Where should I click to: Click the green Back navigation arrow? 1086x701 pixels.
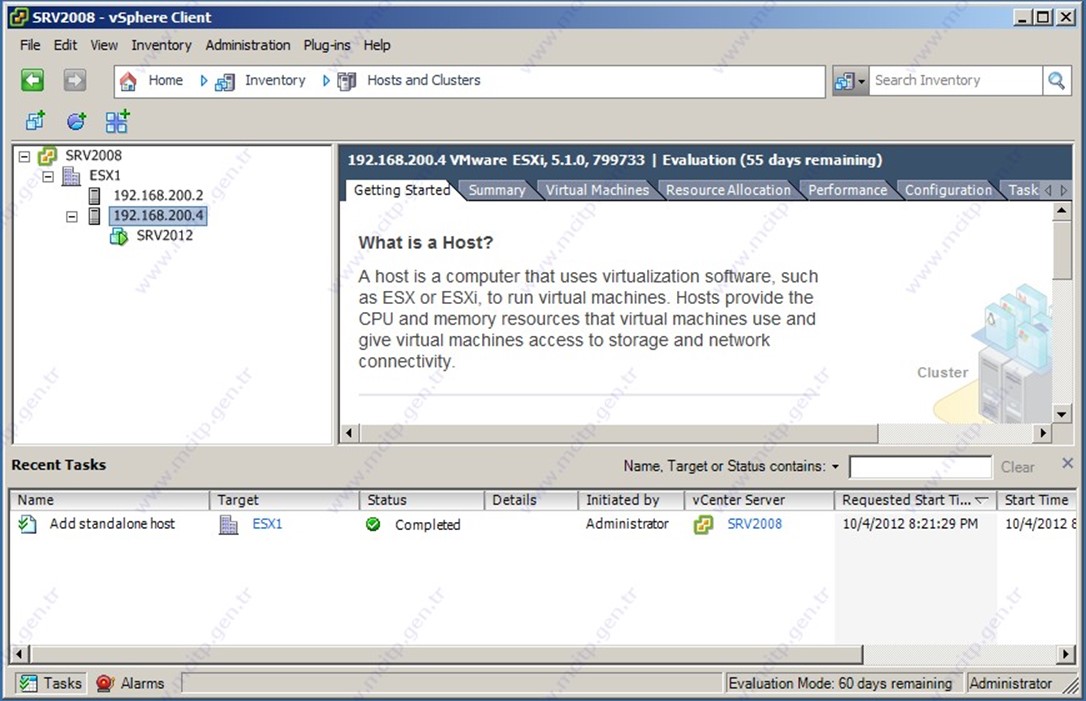pos(33,80)
